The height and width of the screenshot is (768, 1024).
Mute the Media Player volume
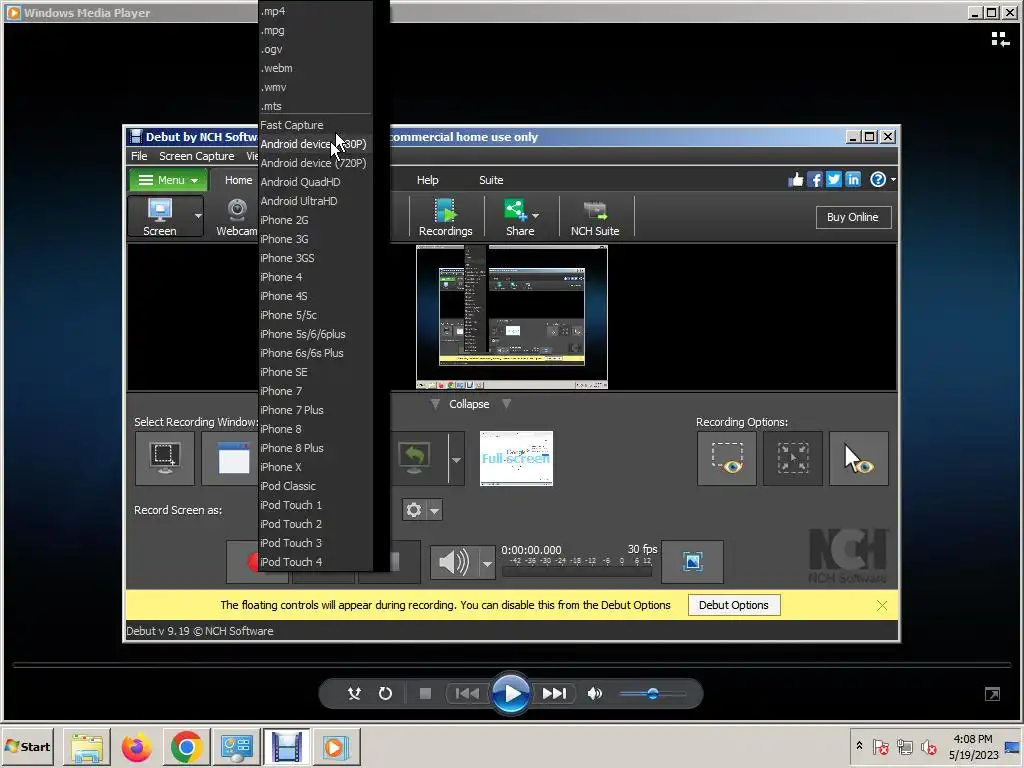[x=594, y=694]
